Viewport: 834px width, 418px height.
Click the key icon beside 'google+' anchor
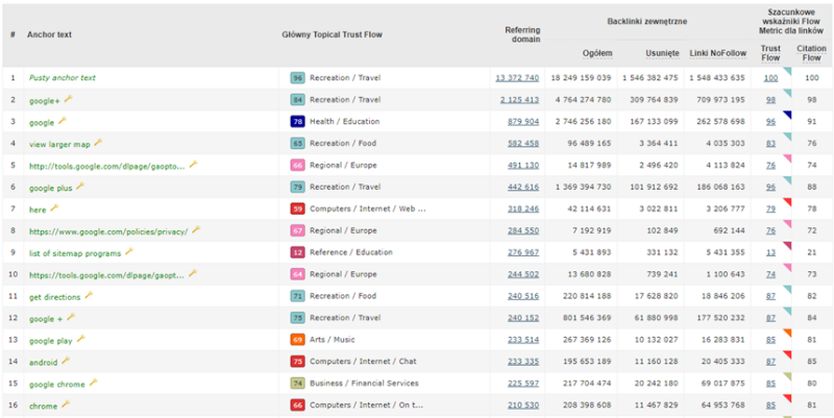coord(67,99)
